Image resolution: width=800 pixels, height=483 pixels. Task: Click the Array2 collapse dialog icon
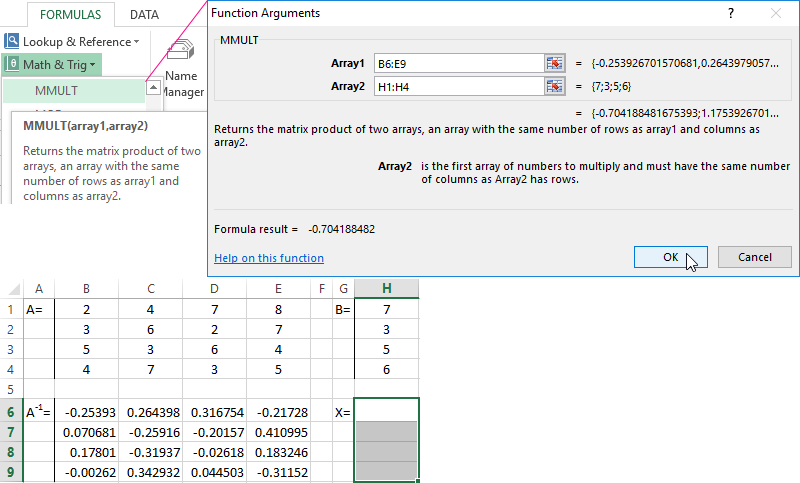coord(556,86)
